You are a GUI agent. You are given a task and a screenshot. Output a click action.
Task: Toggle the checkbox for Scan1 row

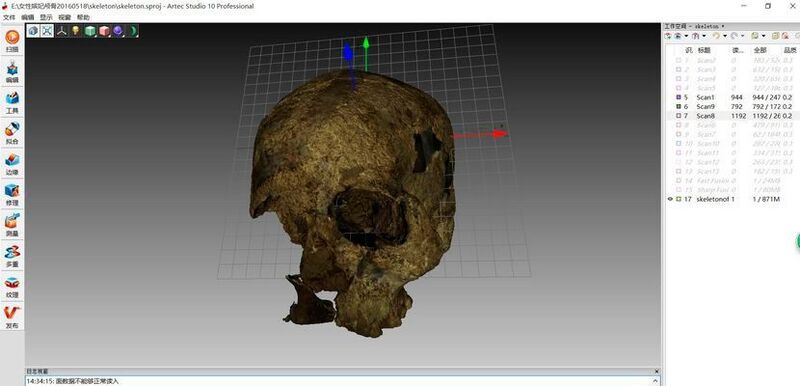pos(679,97)
